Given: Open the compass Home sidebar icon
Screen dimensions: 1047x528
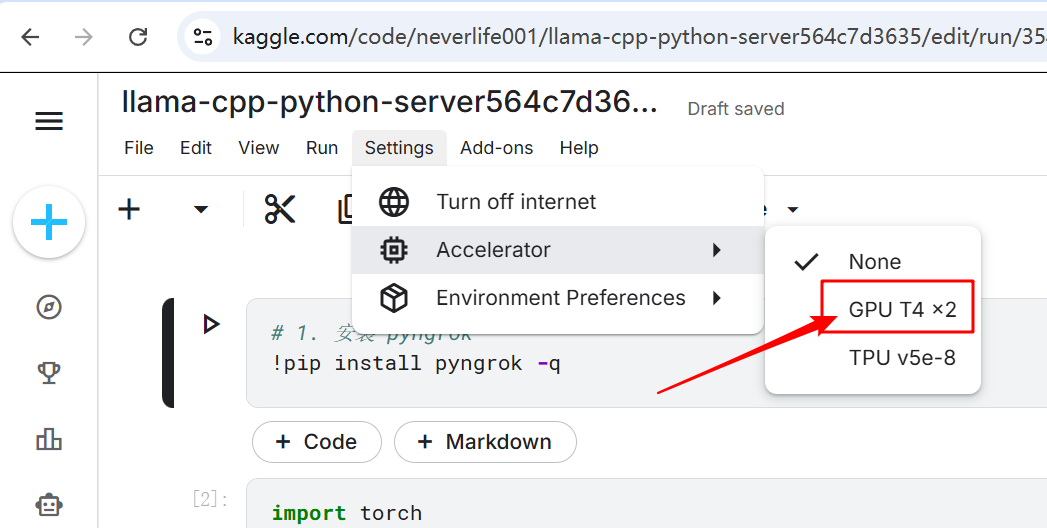Looking at the screenshot, I should click(49, 308).
